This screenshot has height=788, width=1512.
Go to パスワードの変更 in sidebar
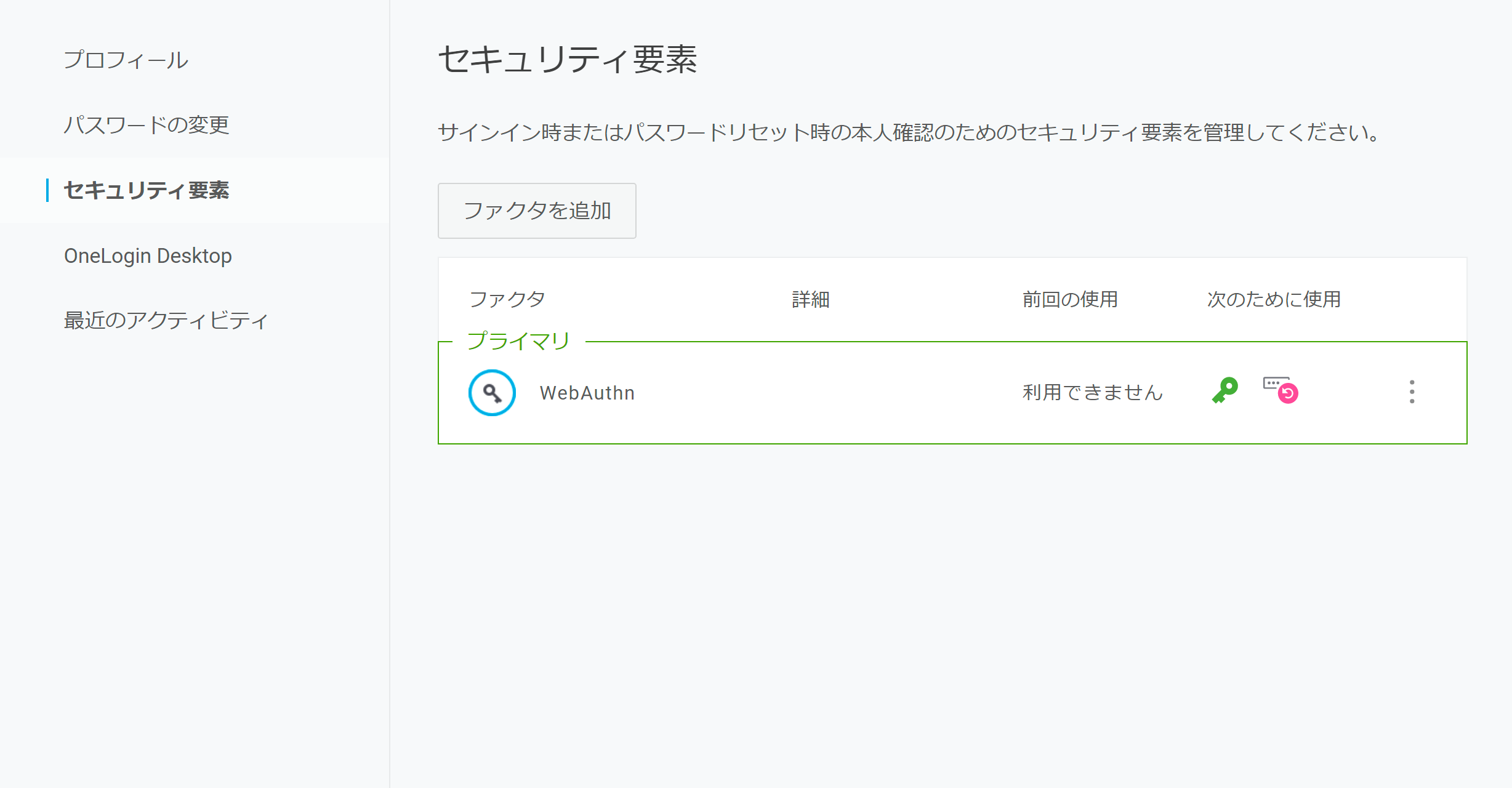point(147,125)
